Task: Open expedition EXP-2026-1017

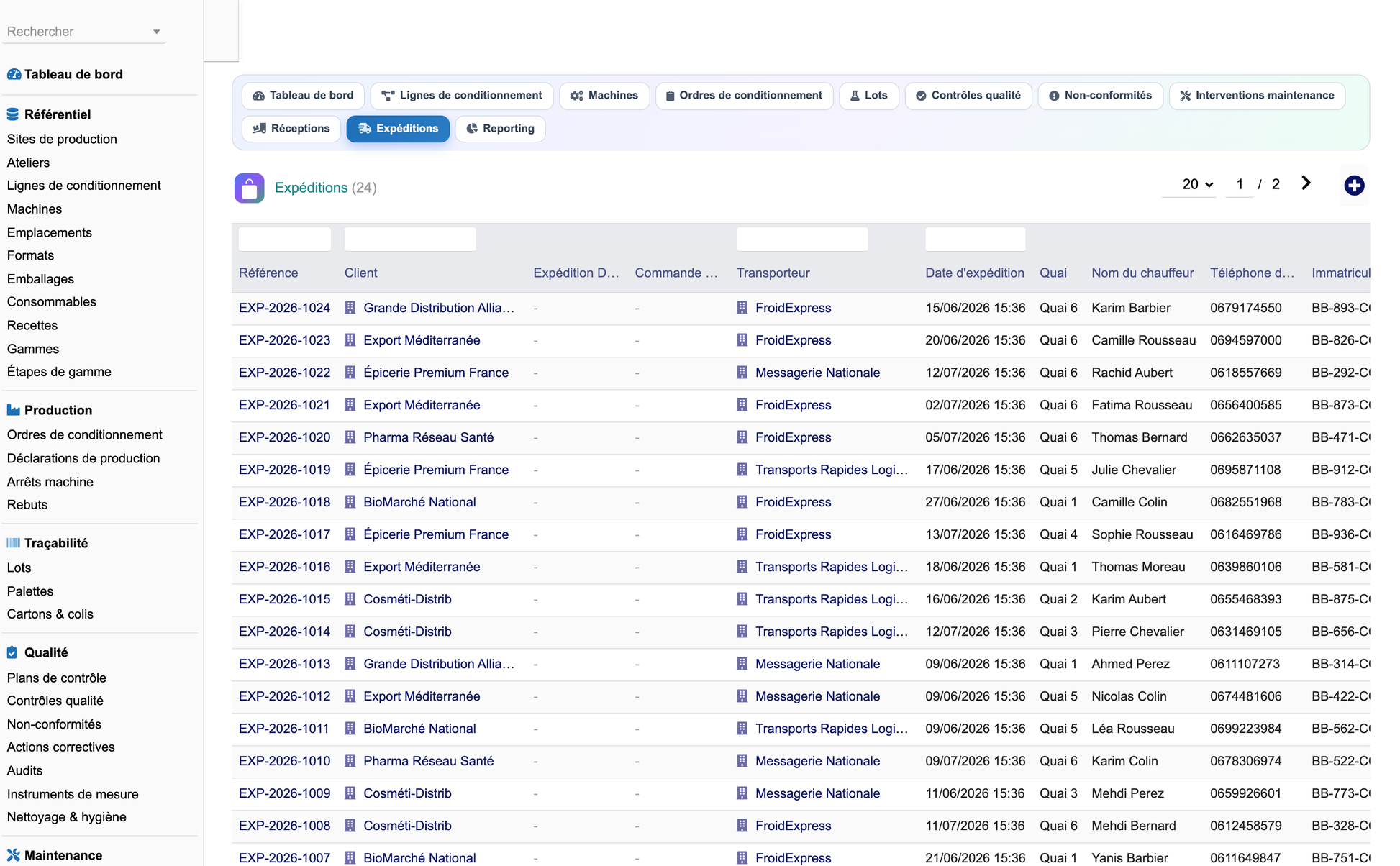Action: [x=284, y=534]
